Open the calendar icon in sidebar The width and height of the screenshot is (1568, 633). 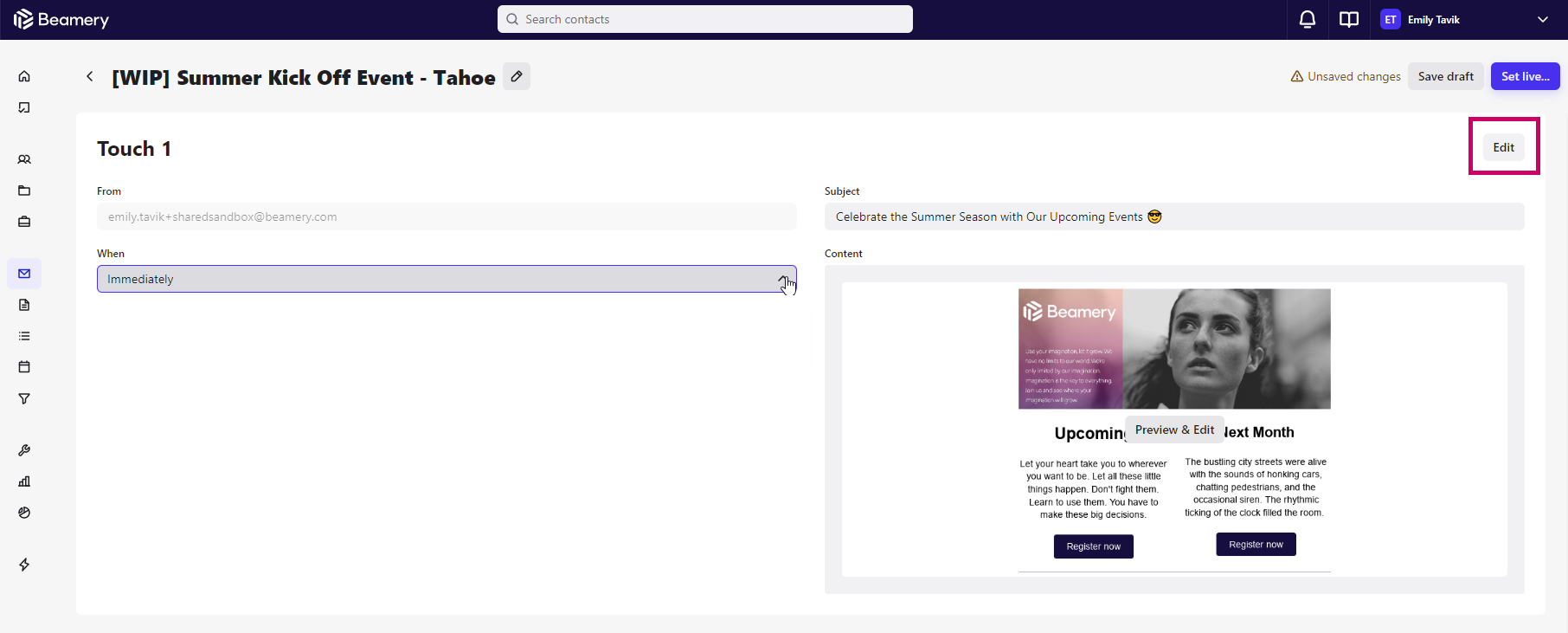coord(24,367)
